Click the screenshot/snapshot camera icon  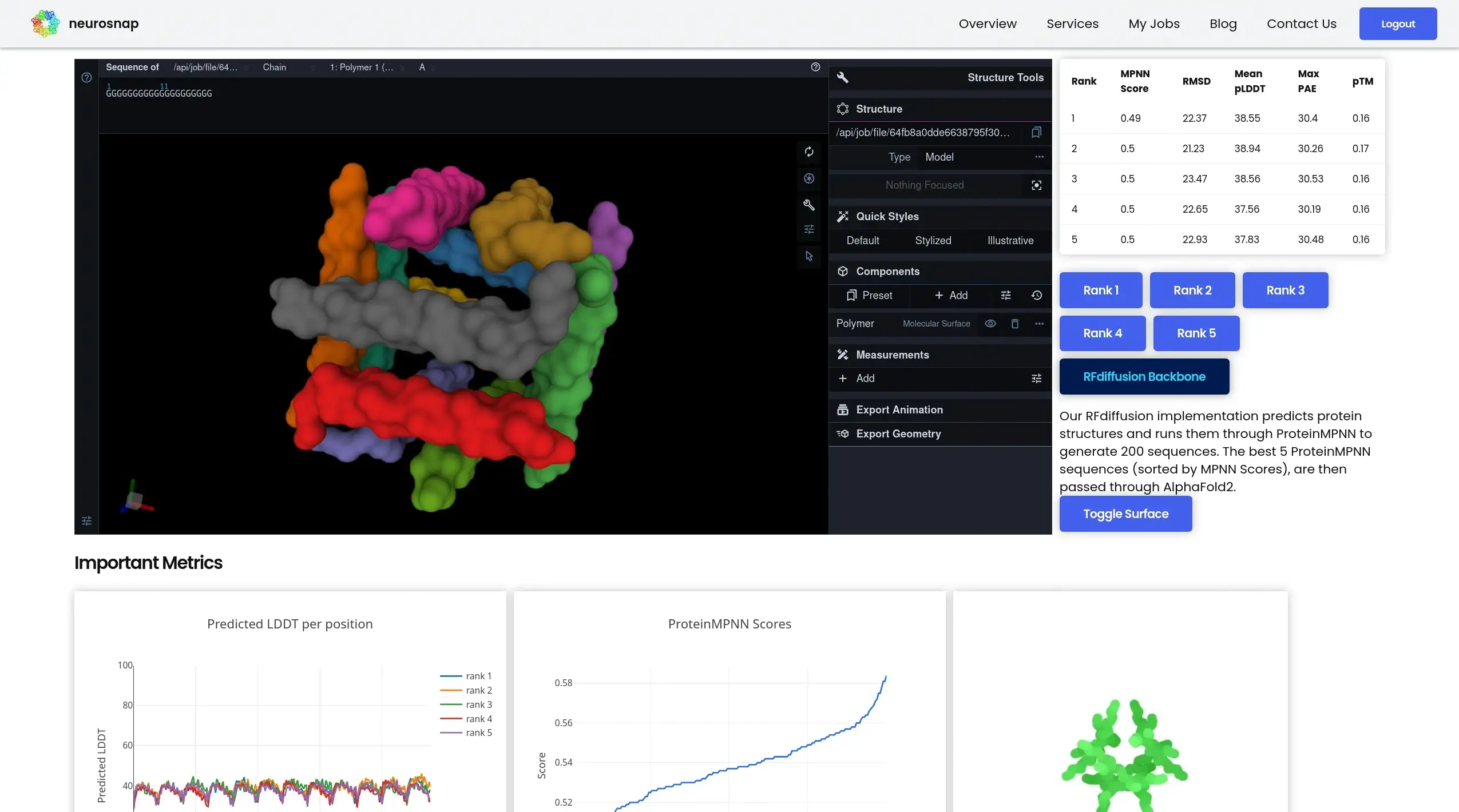pyautogui.click(x=808, y=178)
